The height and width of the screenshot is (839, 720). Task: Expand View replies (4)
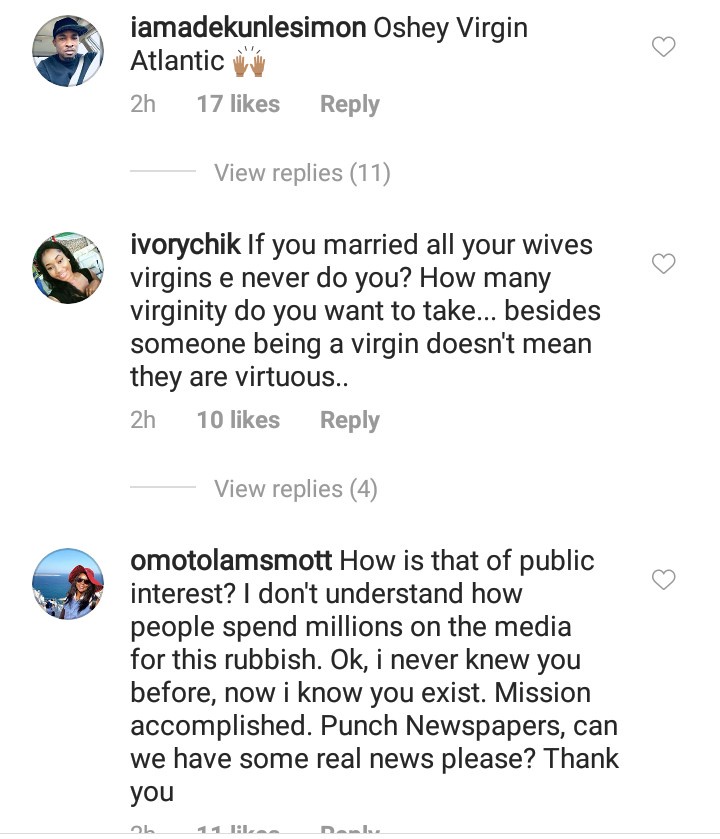293,489
